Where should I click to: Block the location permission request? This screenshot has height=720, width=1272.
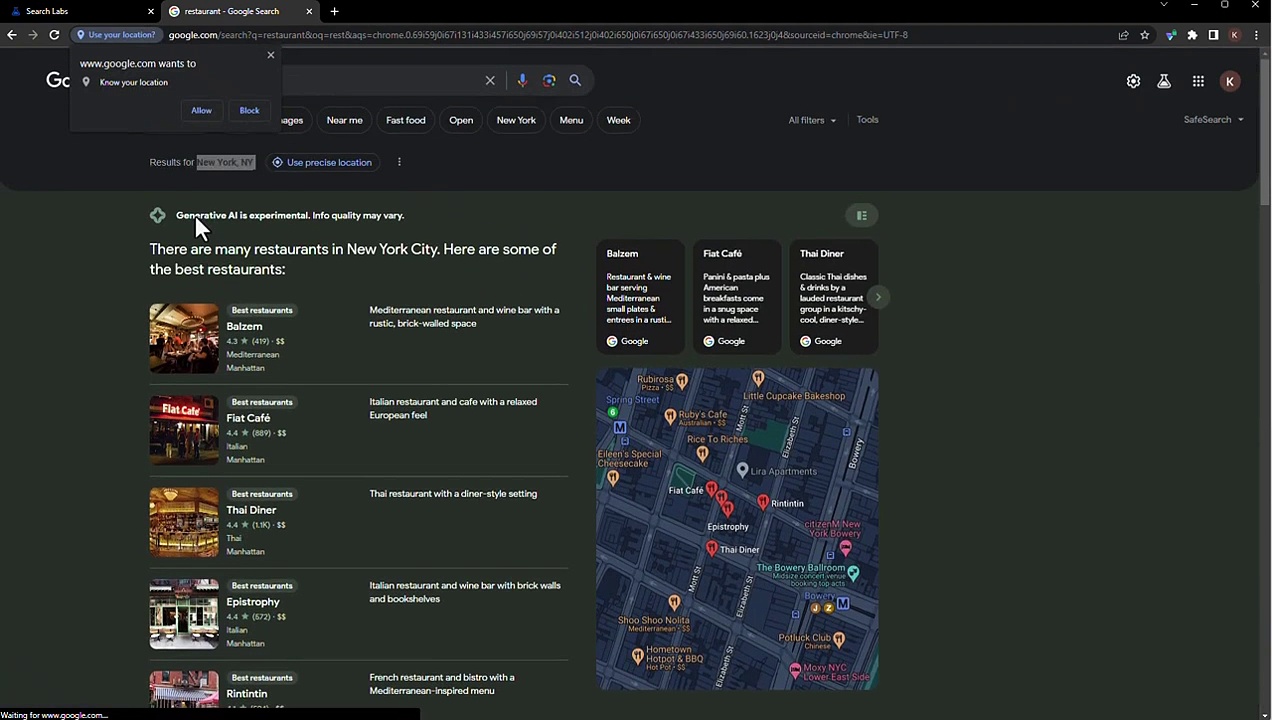(249, 111)
